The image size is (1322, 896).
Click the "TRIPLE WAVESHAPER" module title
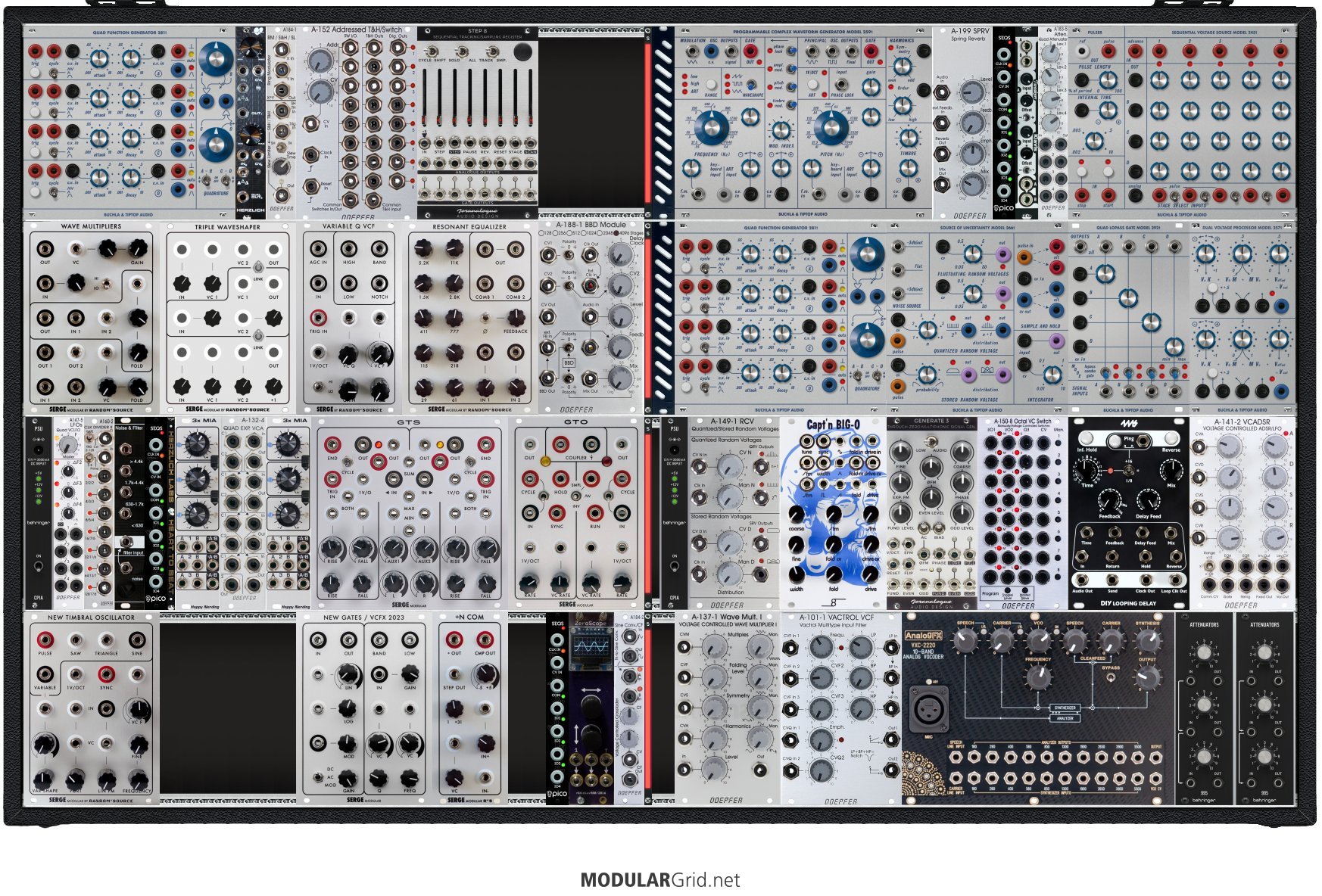tap(227, 227)
